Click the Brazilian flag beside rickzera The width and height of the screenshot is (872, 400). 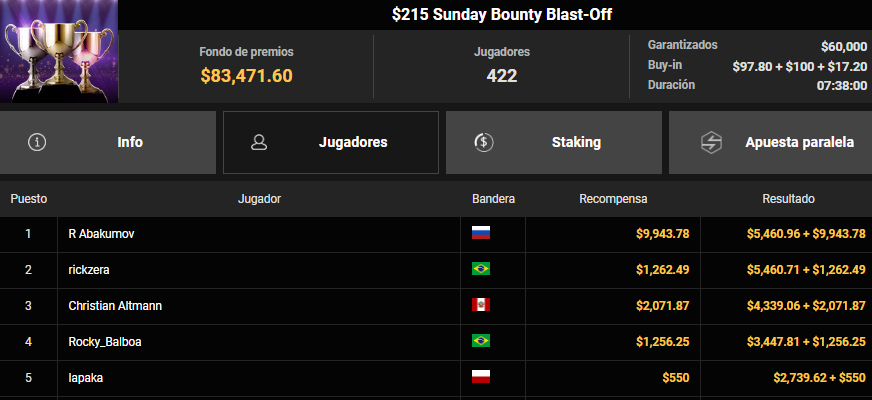481,269
